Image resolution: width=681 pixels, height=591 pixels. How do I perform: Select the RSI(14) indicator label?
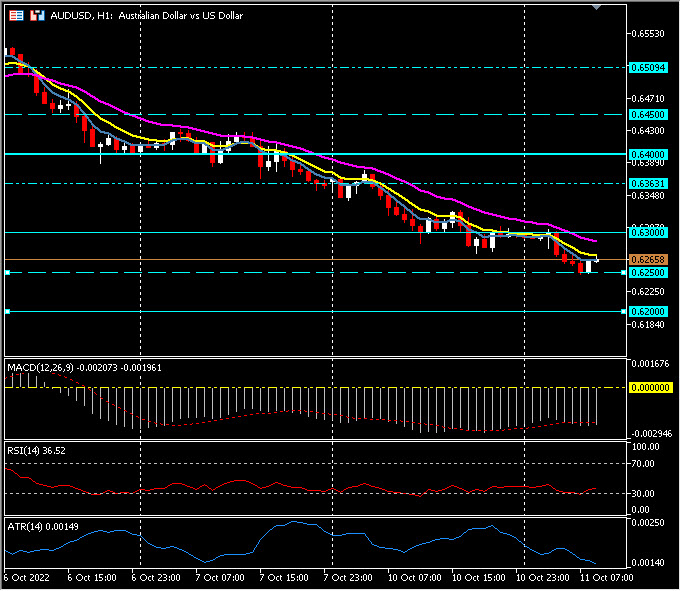pyautogui.click(x=36, y=451)
